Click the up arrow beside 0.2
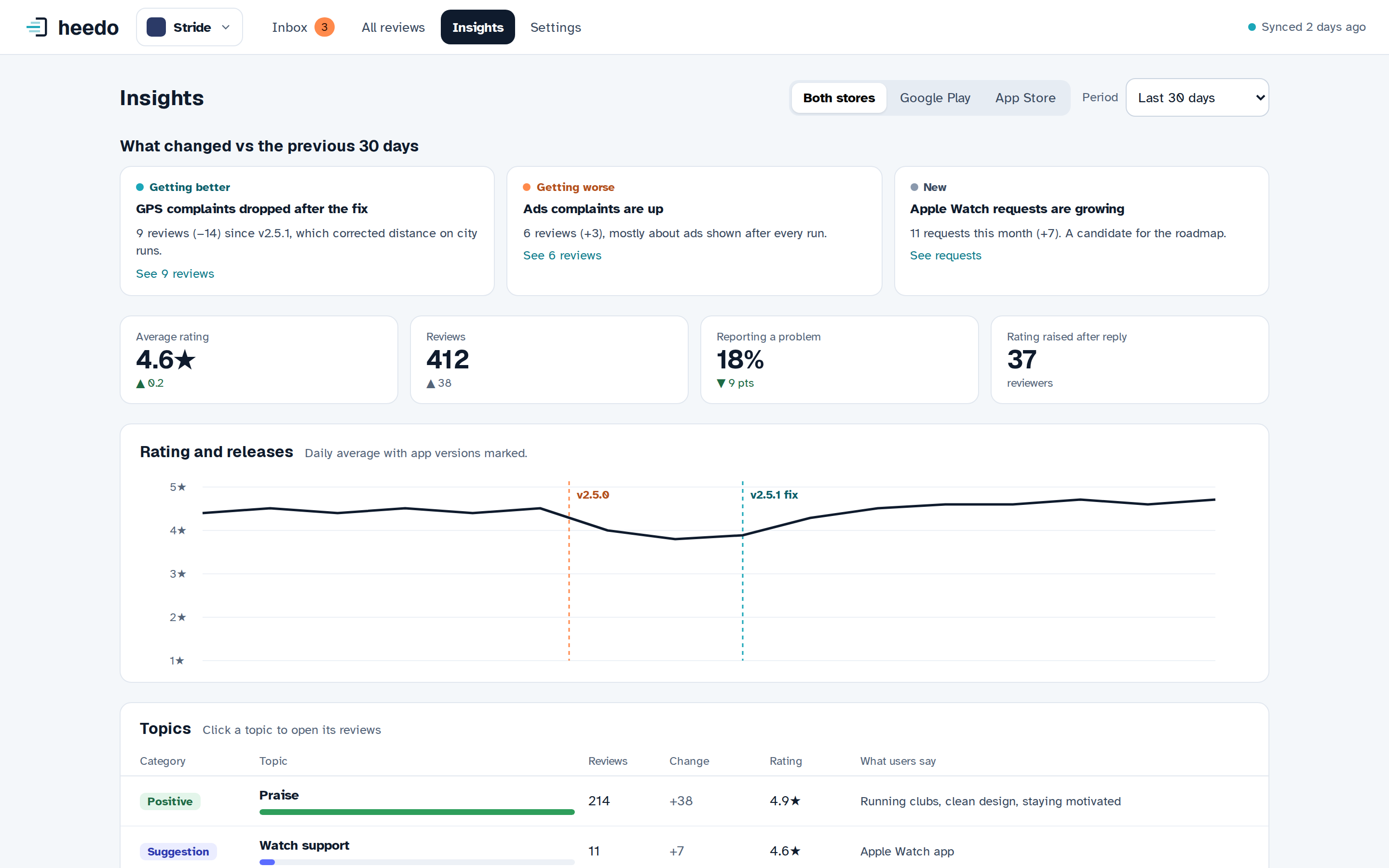Image resolution: width=1389 pixels, height=868 pixels. [x=140, y=383]
